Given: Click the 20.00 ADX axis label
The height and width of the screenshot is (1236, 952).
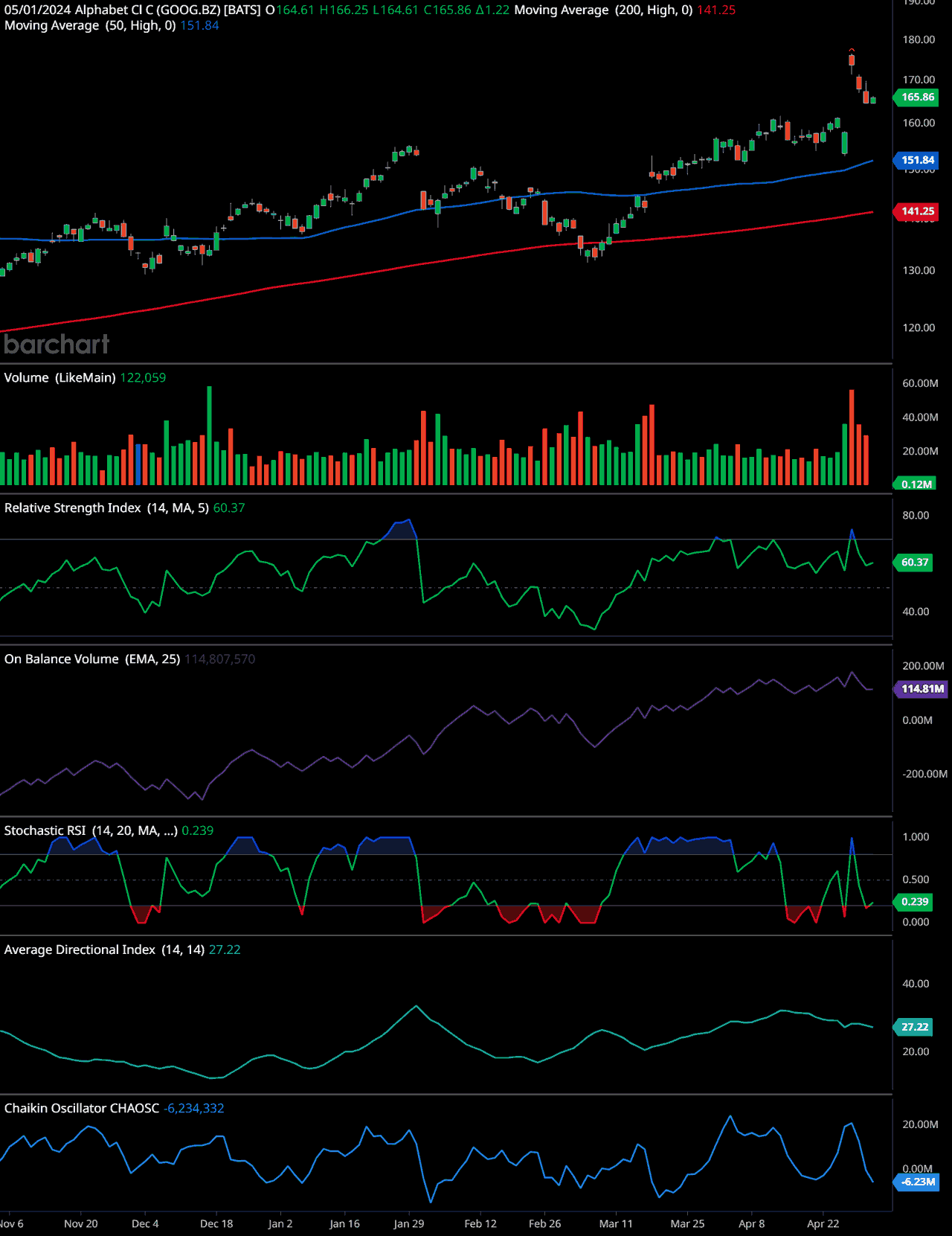Looking at the screenshot, I should pyautogui.click(x=916, y=1051).
